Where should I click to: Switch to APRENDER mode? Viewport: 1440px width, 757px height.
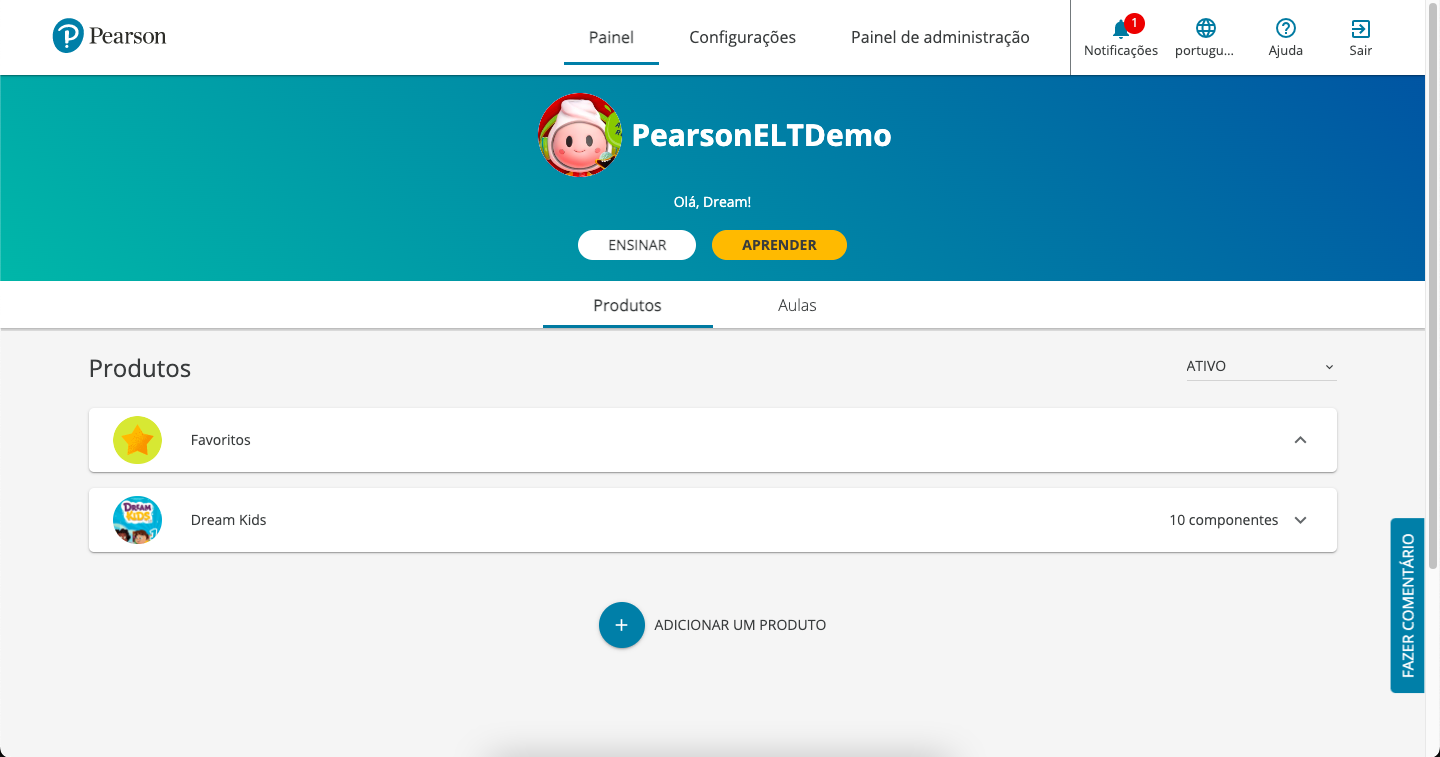click(779, 245)
